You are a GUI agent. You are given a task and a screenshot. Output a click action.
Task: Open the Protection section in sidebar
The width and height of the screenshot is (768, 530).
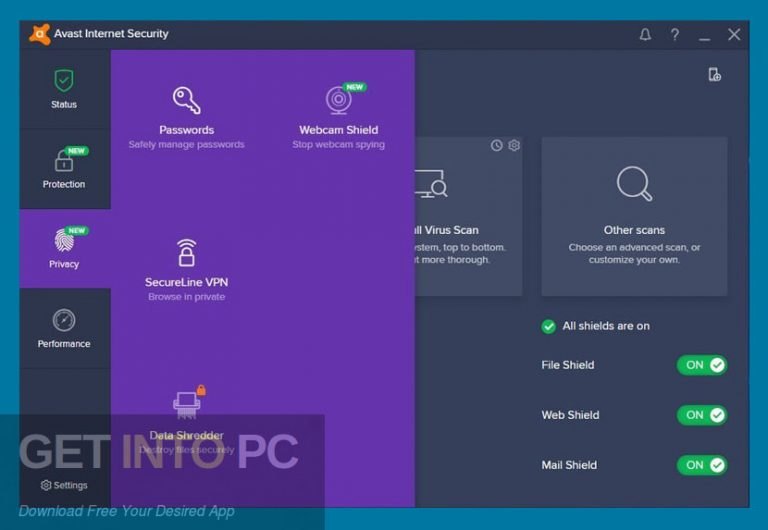pyautogui.click(x=64, y=169)
